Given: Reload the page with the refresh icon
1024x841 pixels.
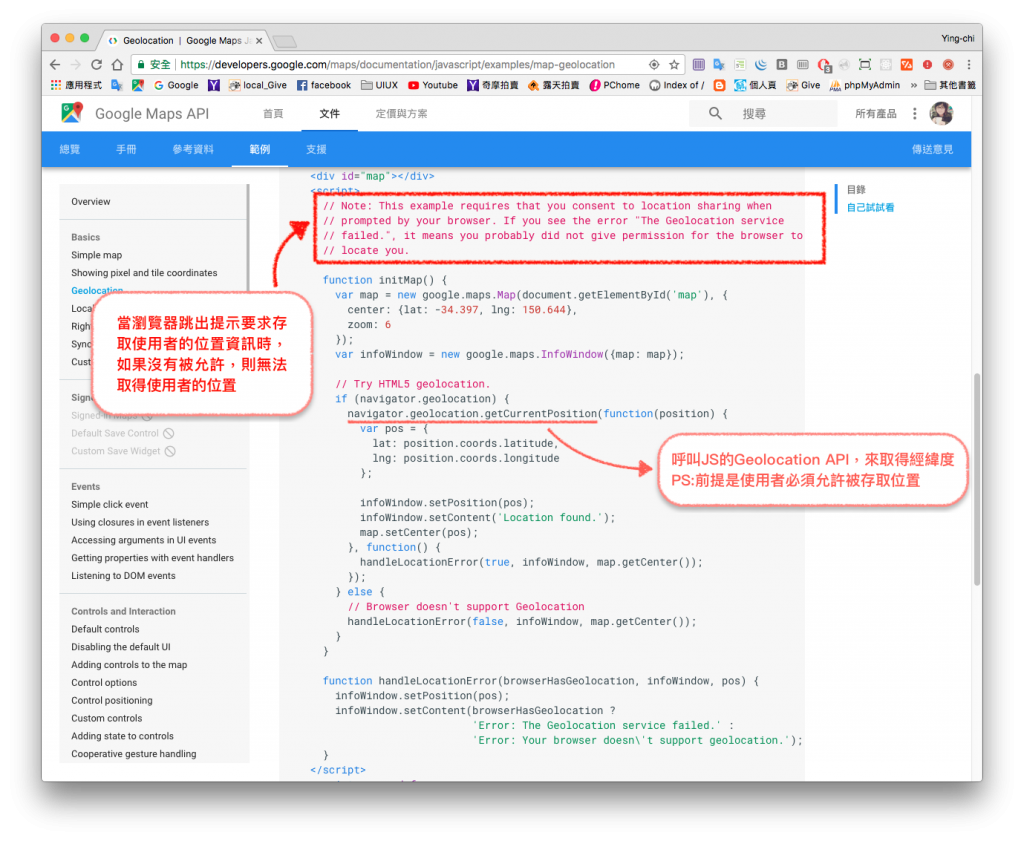Looking at the screenshot, I should [97, 65].
